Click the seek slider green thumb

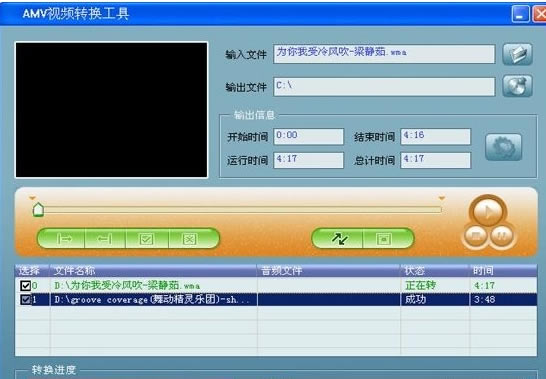tap(38, 209)
